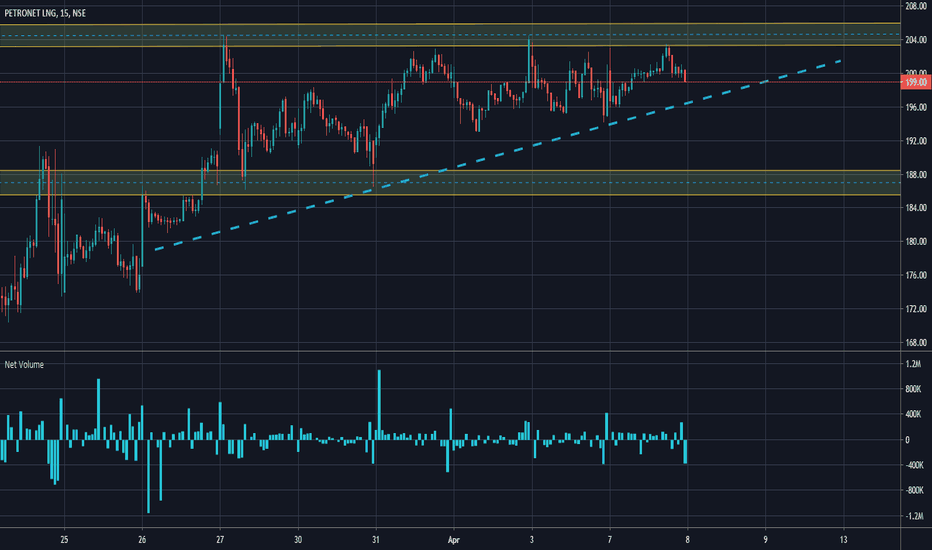Select the lower shaded support zone near 188
Screen dimensions: 932x550
(x=450, y=183)
